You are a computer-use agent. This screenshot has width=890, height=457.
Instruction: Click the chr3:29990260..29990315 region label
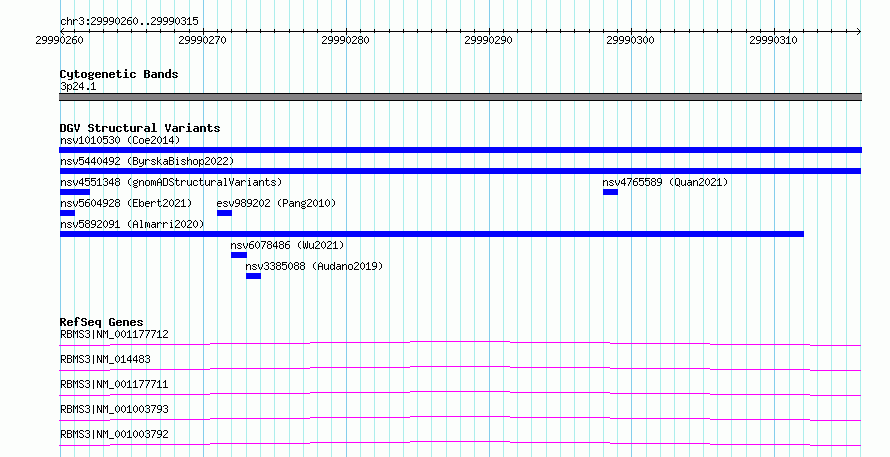pyautogui.click(x=129, y=22)
